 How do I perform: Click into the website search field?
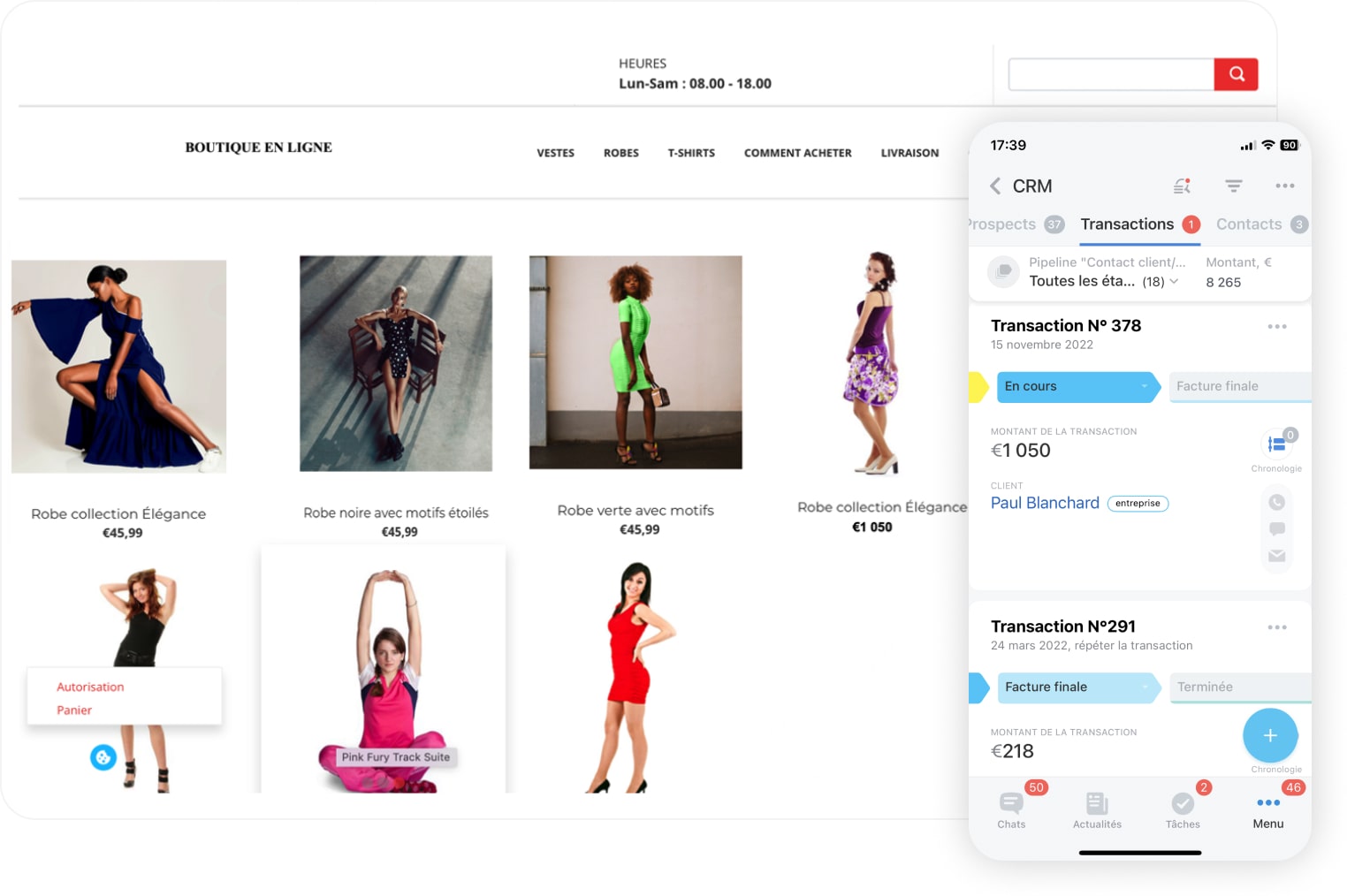[1111, 74]
